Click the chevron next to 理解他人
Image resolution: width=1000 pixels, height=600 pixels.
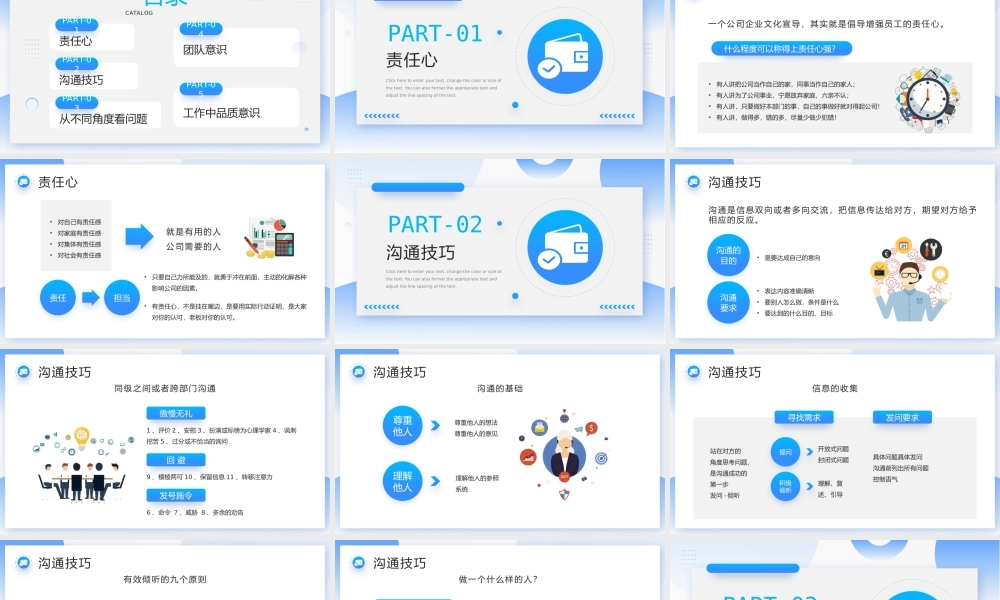[x=435, y=481]
